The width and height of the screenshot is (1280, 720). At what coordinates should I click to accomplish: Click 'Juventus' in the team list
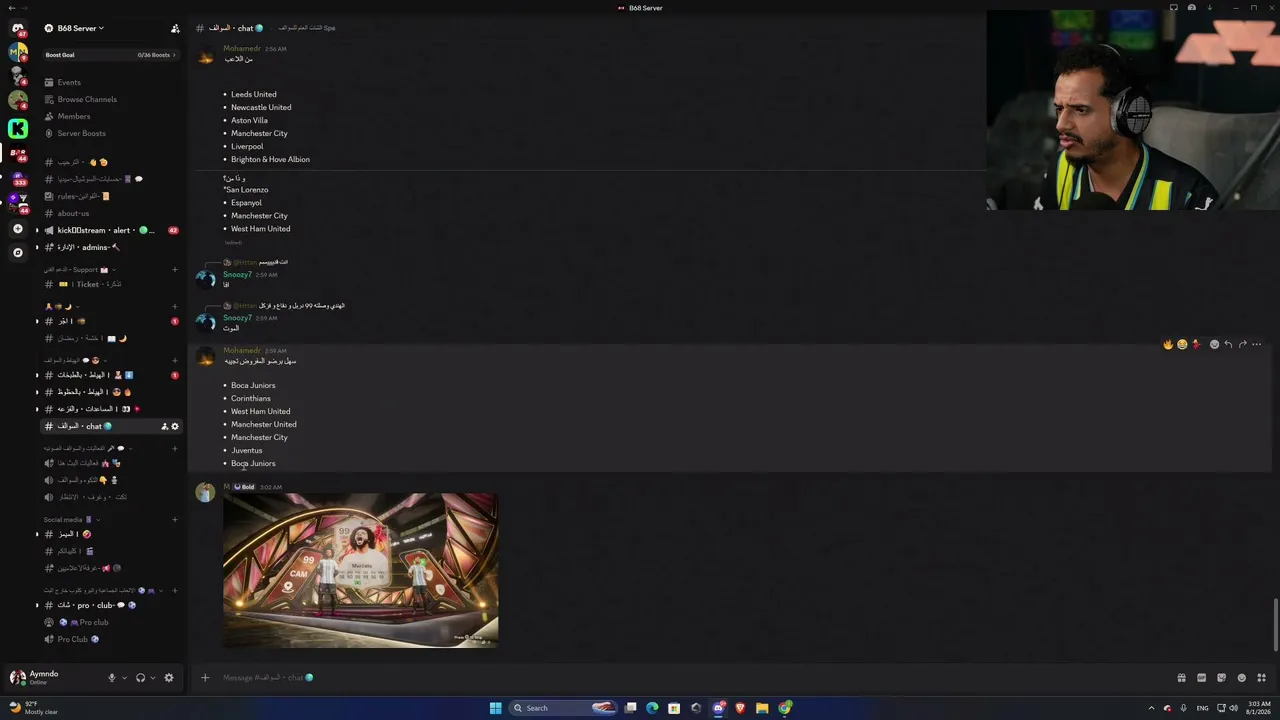click(x=247, y=450)
